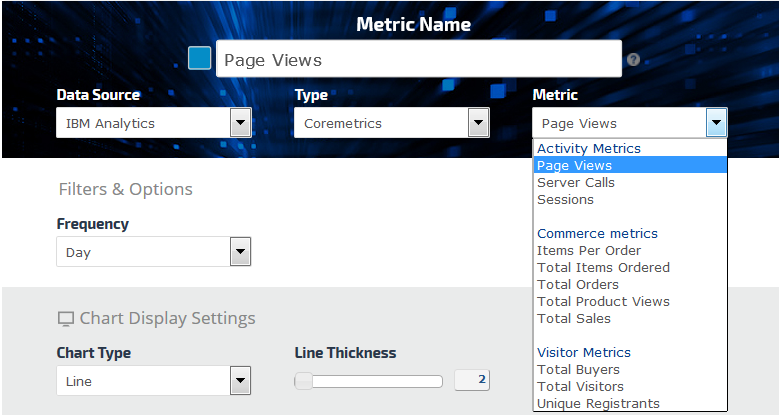Select Unique Registrants option
This screenshot has height=415, width=779.
tap(598, 404)
